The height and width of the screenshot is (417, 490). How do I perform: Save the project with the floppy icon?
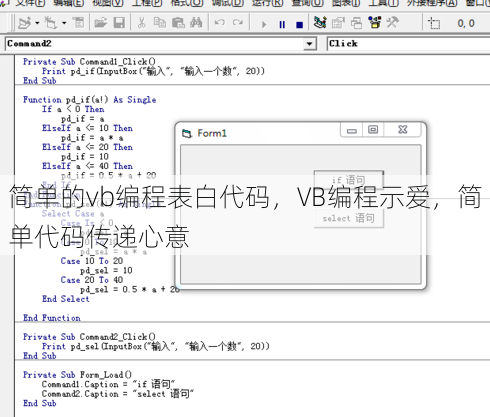(x=119, y=23)
